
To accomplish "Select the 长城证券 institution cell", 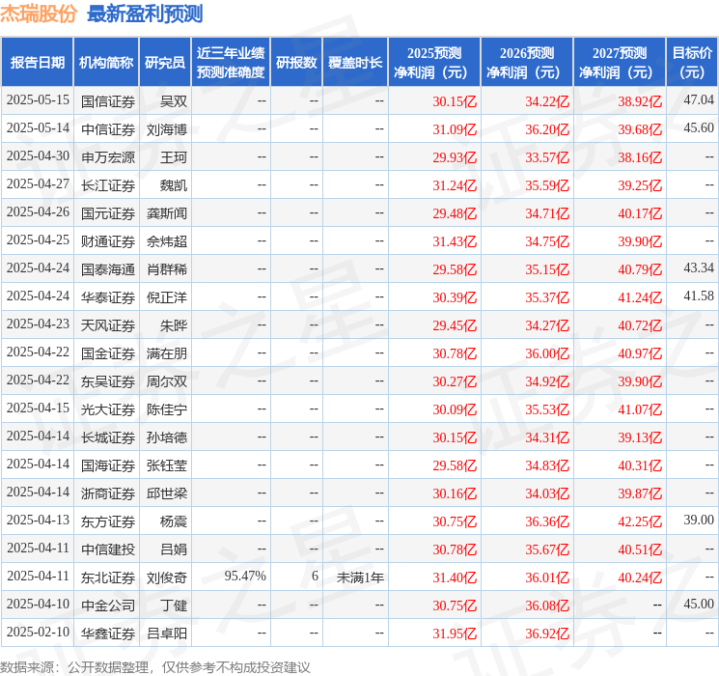I will [108, 437].
